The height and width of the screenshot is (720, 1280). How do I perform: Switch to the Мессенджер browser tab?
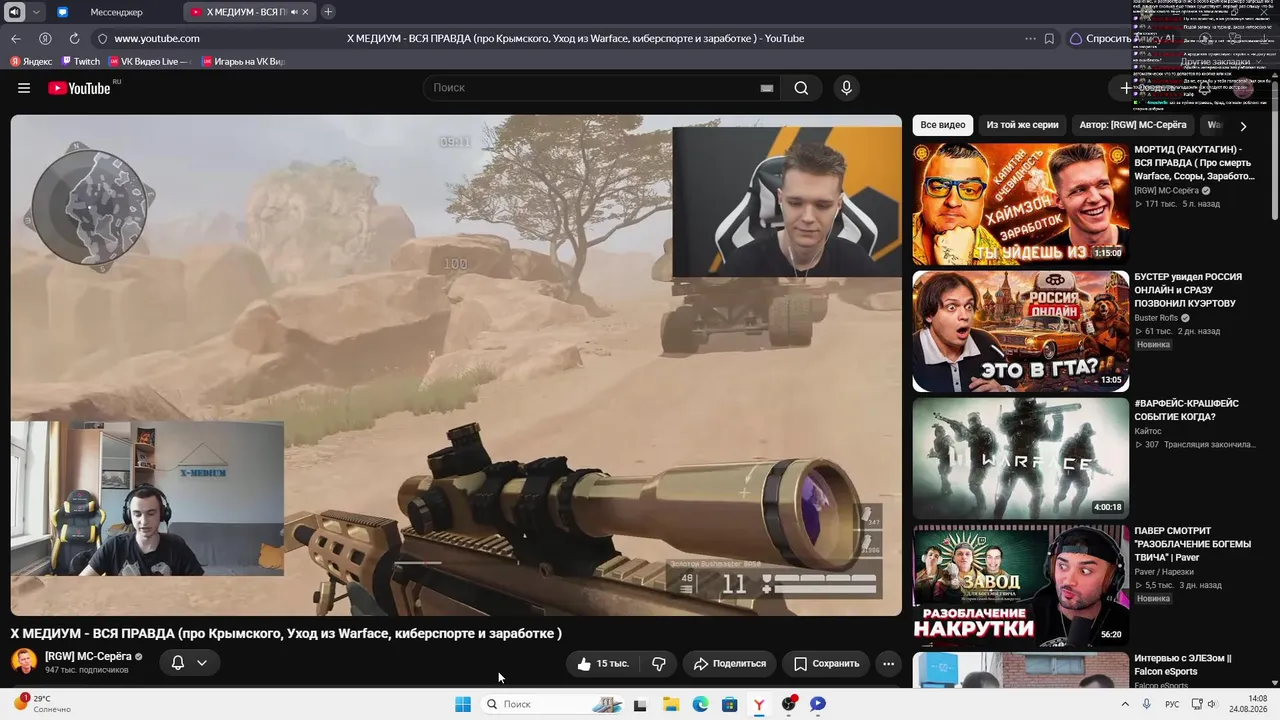[x=116, y=12]
